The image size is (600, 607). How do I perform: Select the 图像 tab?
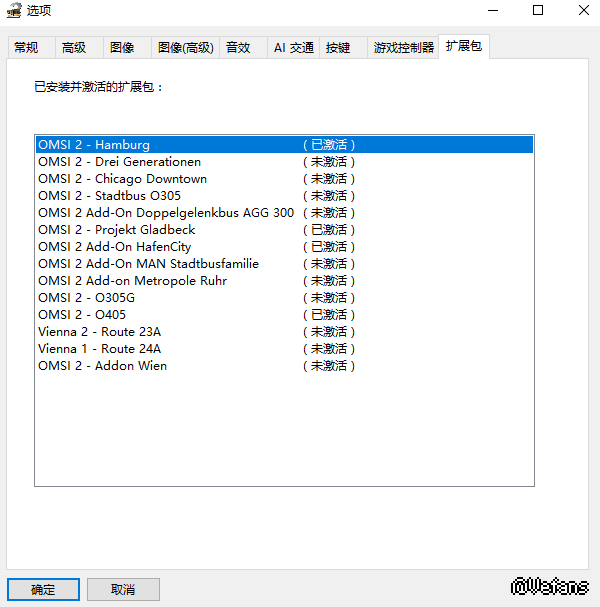[127, 48]
